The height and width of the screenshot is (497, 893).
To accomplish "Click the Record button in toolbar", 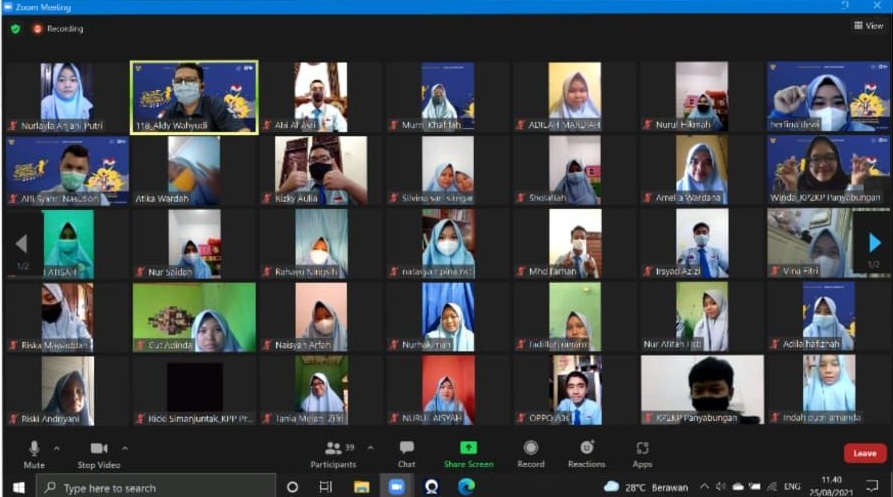I will click(530, 453).
